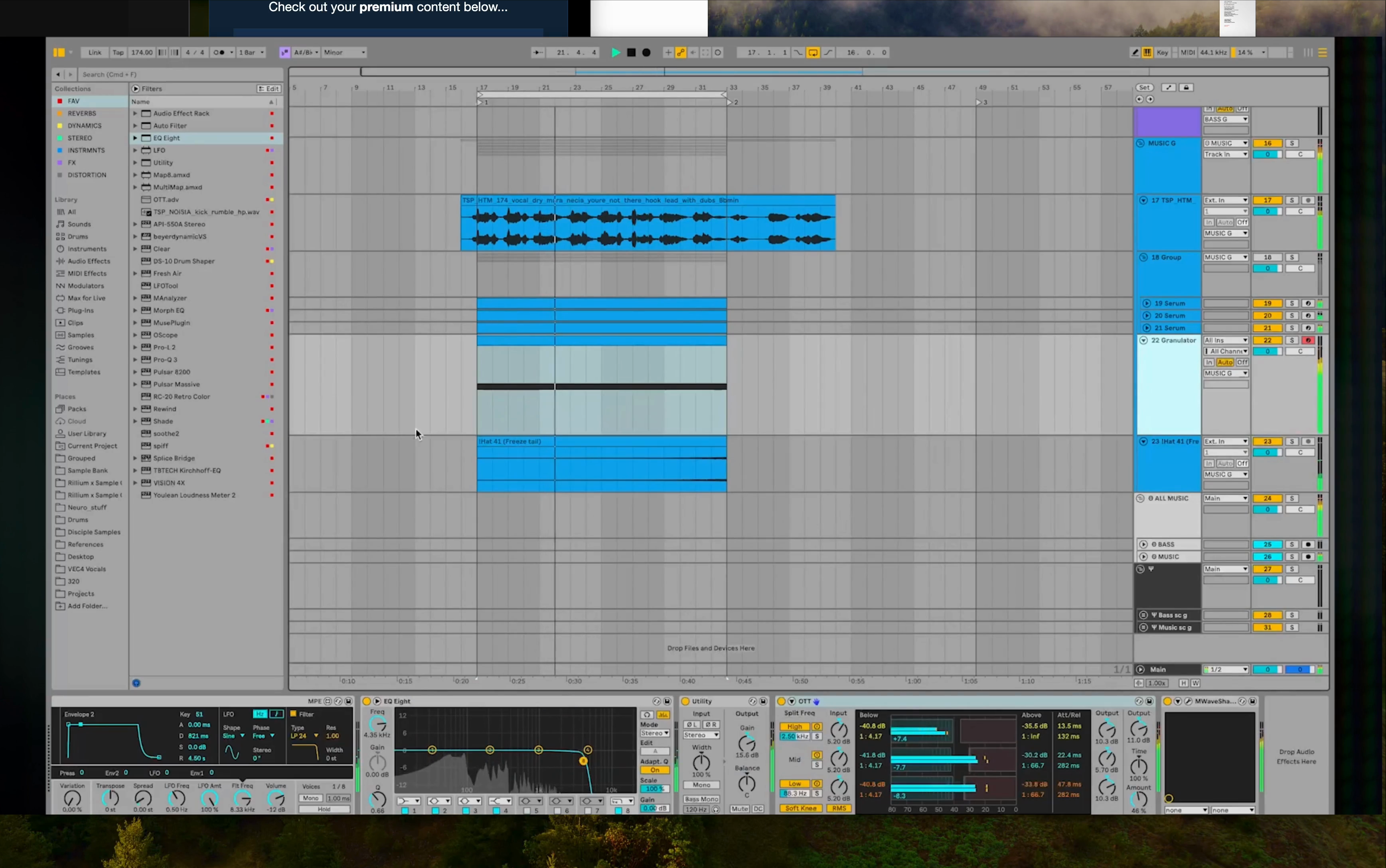Viewport: 1386px width, 868px height.
Task: Toggle Soft Knee in OTT device
Action: pyautogui.click(x=800, y=808)
